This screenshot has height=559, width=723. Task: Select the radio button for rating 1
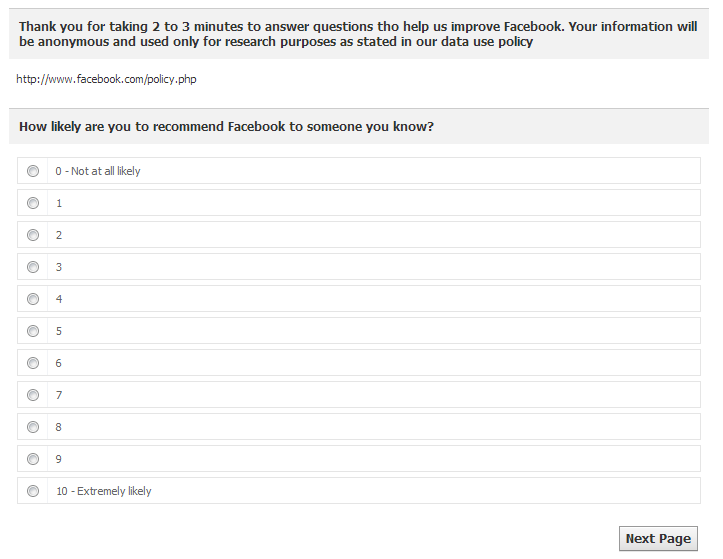[x=33, y=203]
